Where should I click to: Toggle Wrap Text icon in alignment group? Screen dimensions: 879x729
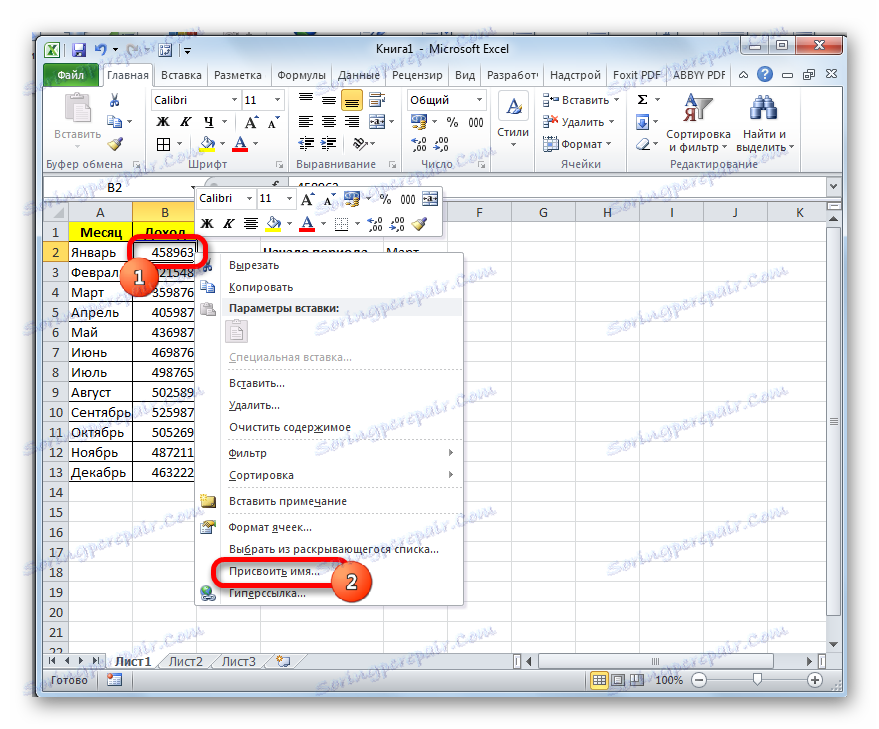(377, 100)
